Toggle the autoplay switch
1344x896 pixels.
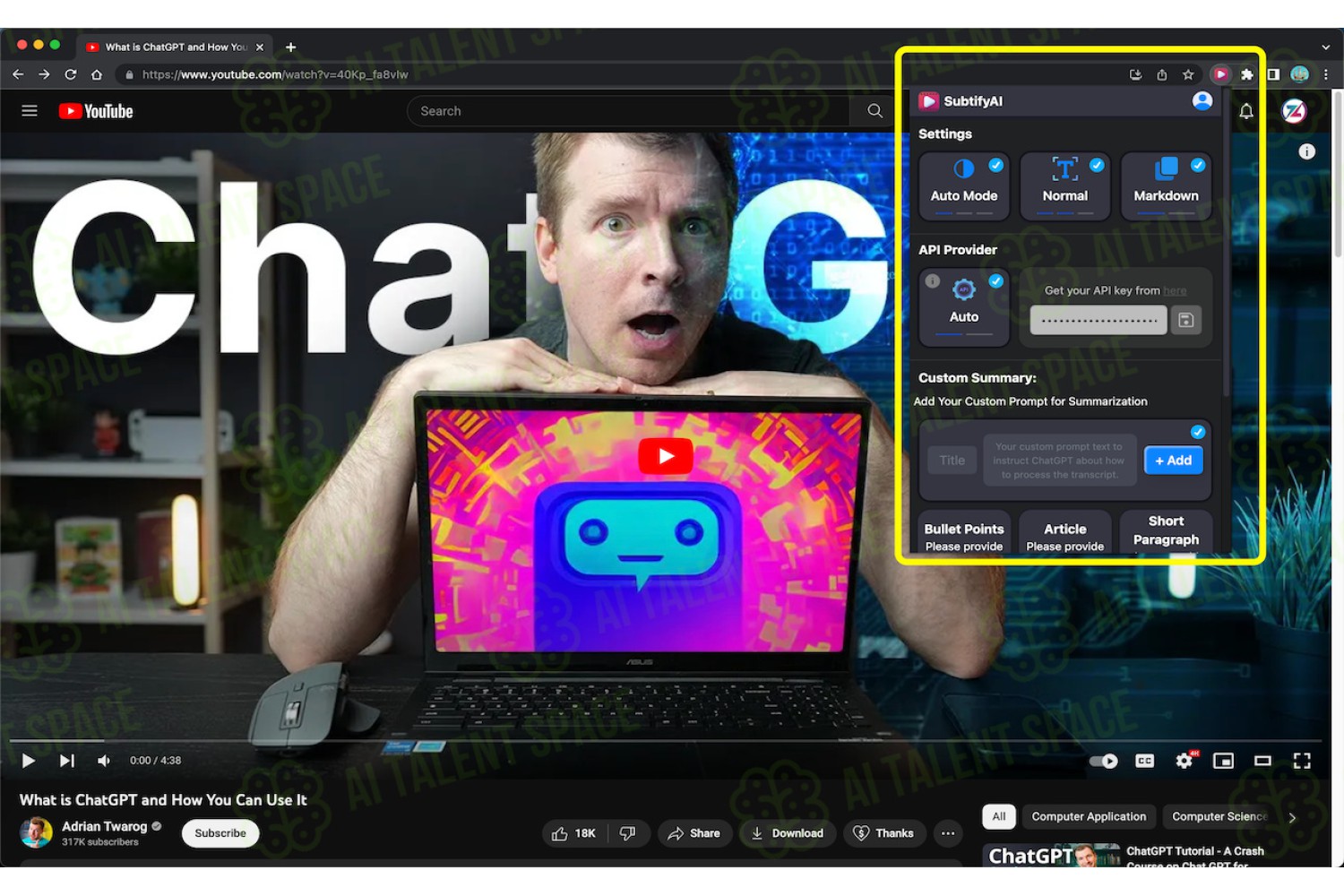click(1104, 761)
